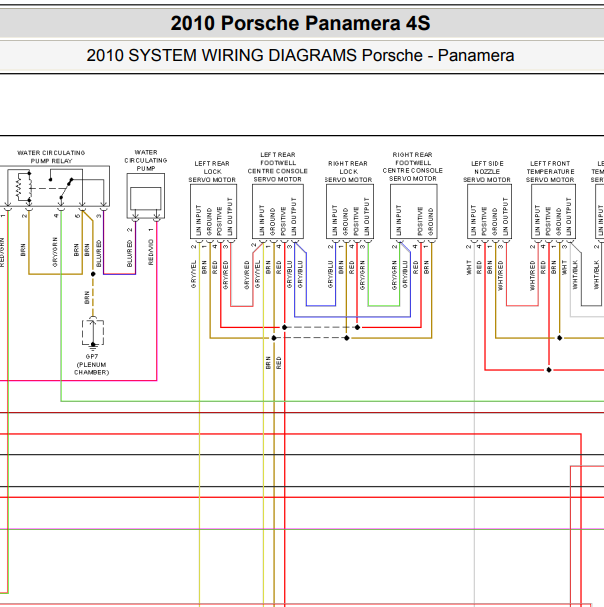This screenshot has height=607, width=604.
Task: Click the "RIGHT REAR LOCK SERVO MOTOR" label
Action: tap(348, 171)
